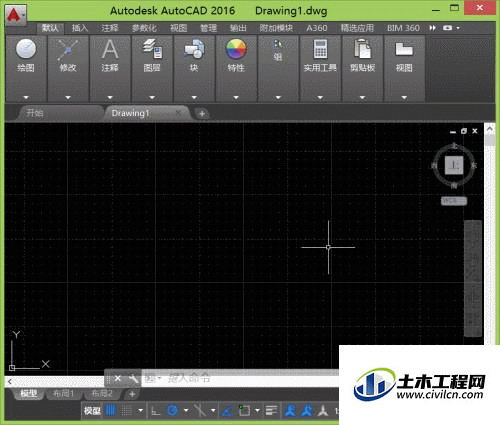
Task: Toggle isometric drafting in the status bar
Action: 200,410
